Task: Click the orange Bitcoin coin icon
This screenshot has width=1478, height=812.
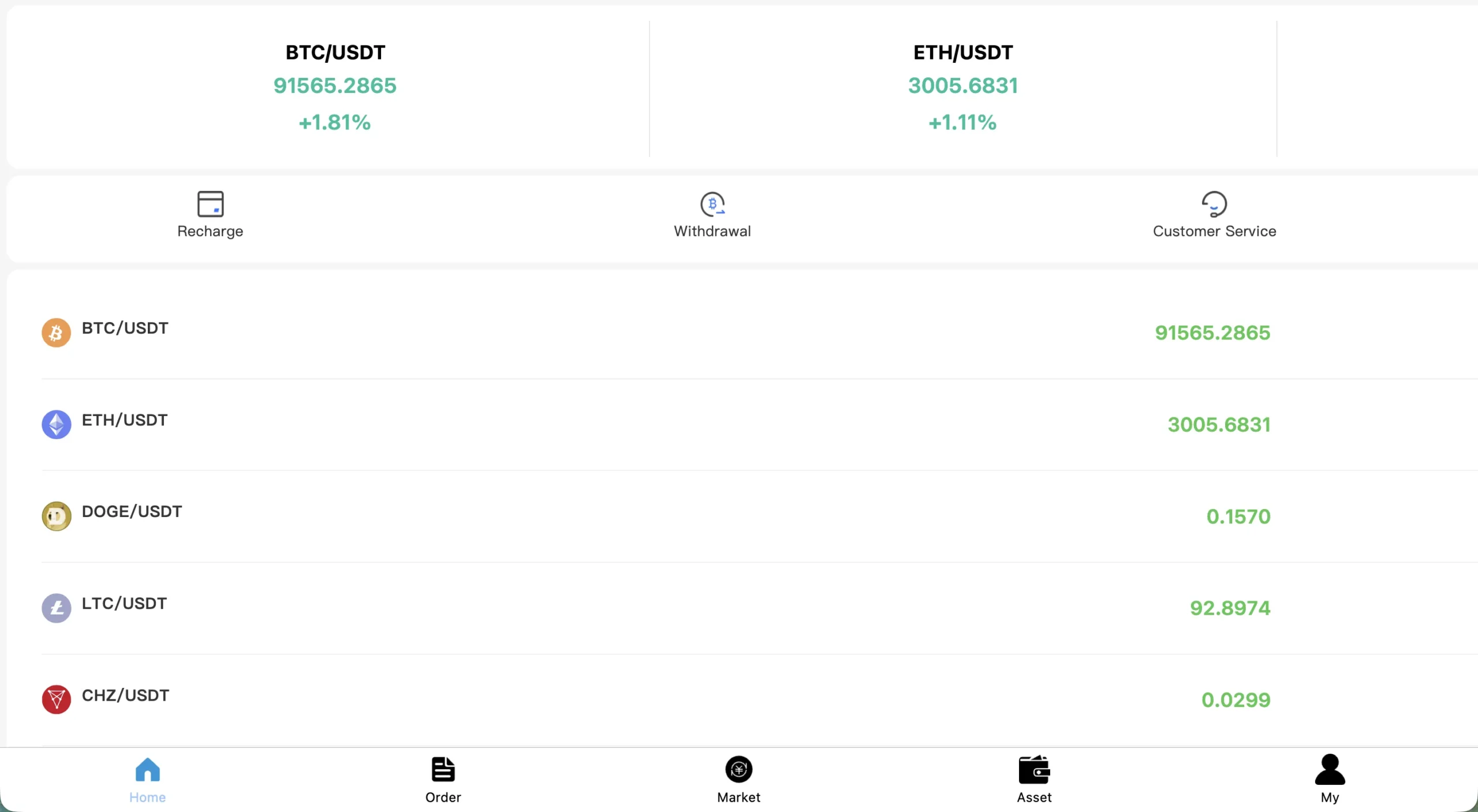Action: point(57,332)
